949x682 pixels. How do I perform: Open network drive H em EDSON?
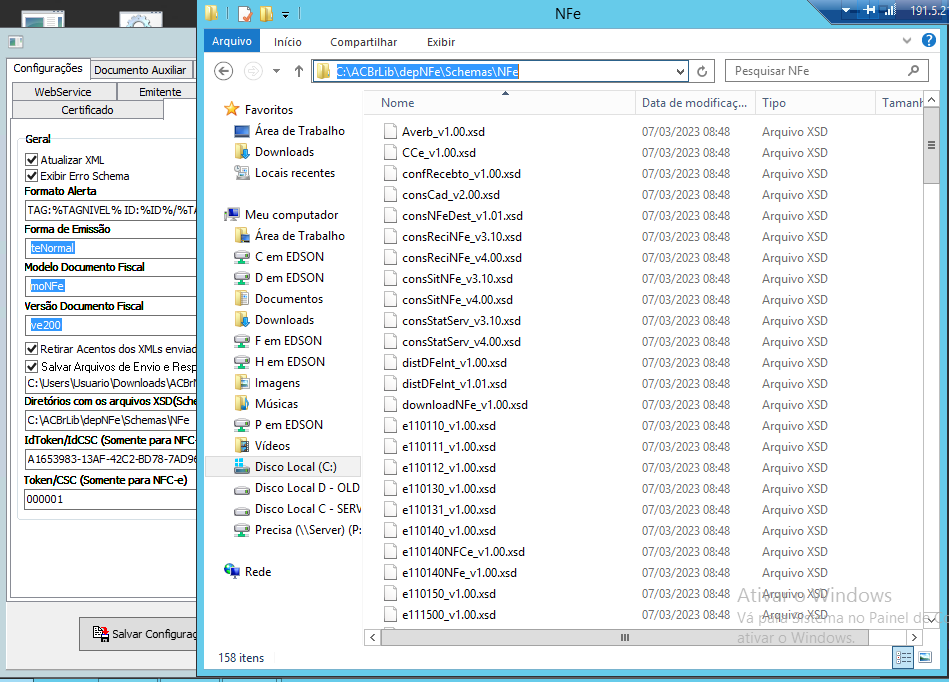(x=280, y=362)
